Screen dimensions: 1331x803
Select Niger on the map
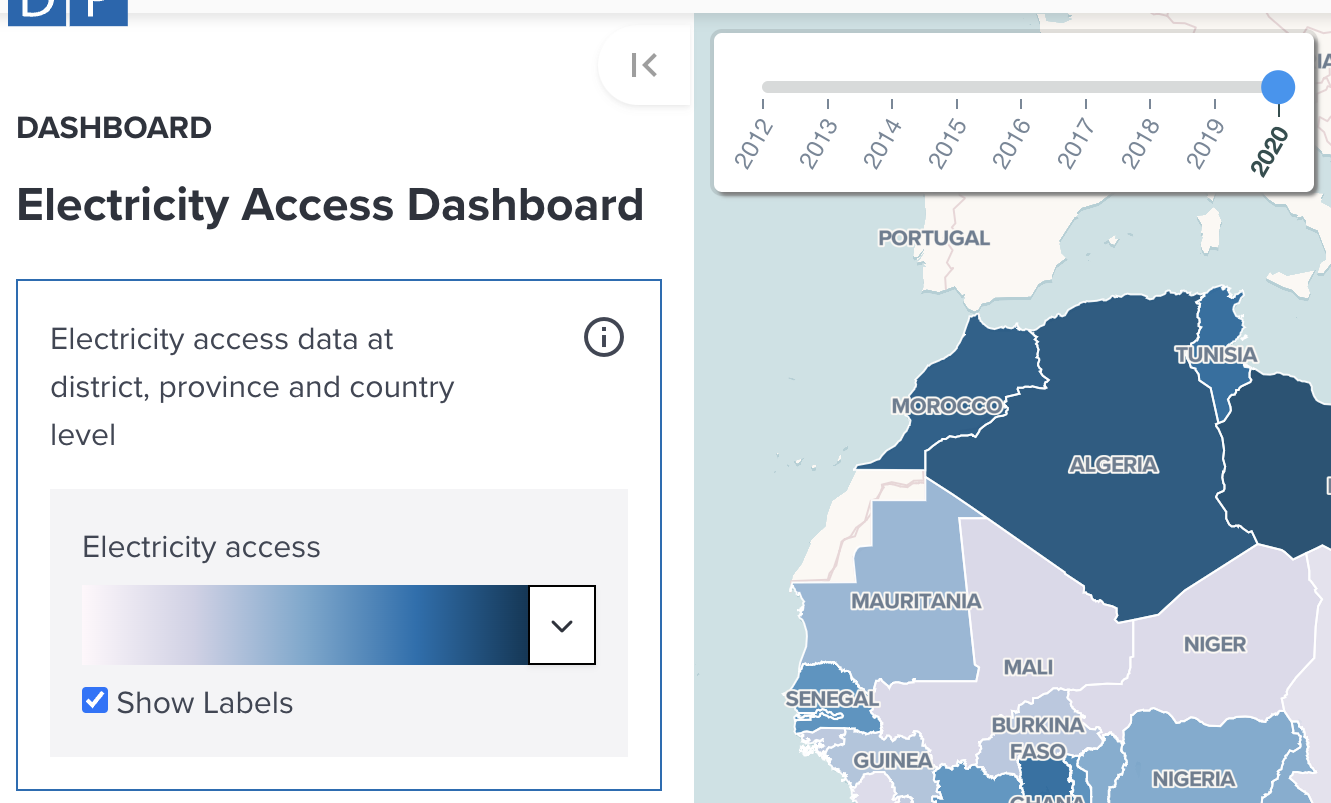pyautogui.click(x=1214, y=645)
